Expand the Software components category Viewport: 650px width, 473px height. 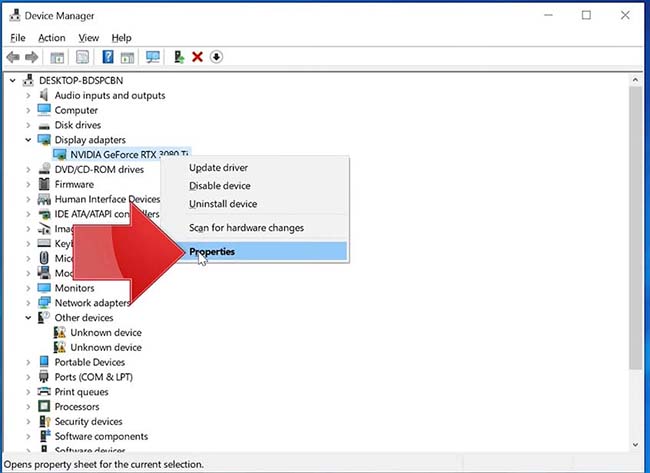[x=28, y=436]
